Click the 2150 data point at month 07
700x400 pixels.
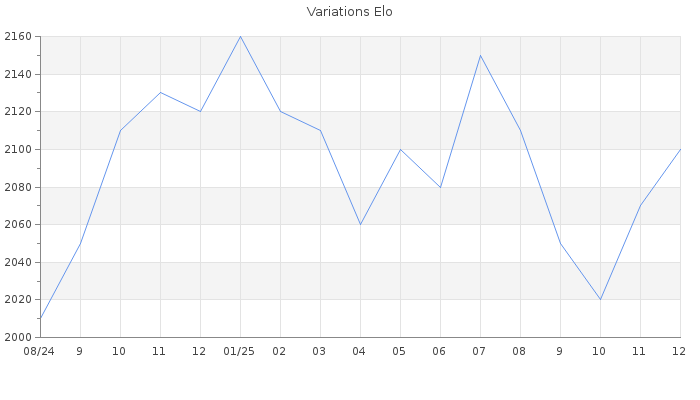point(480,55)
